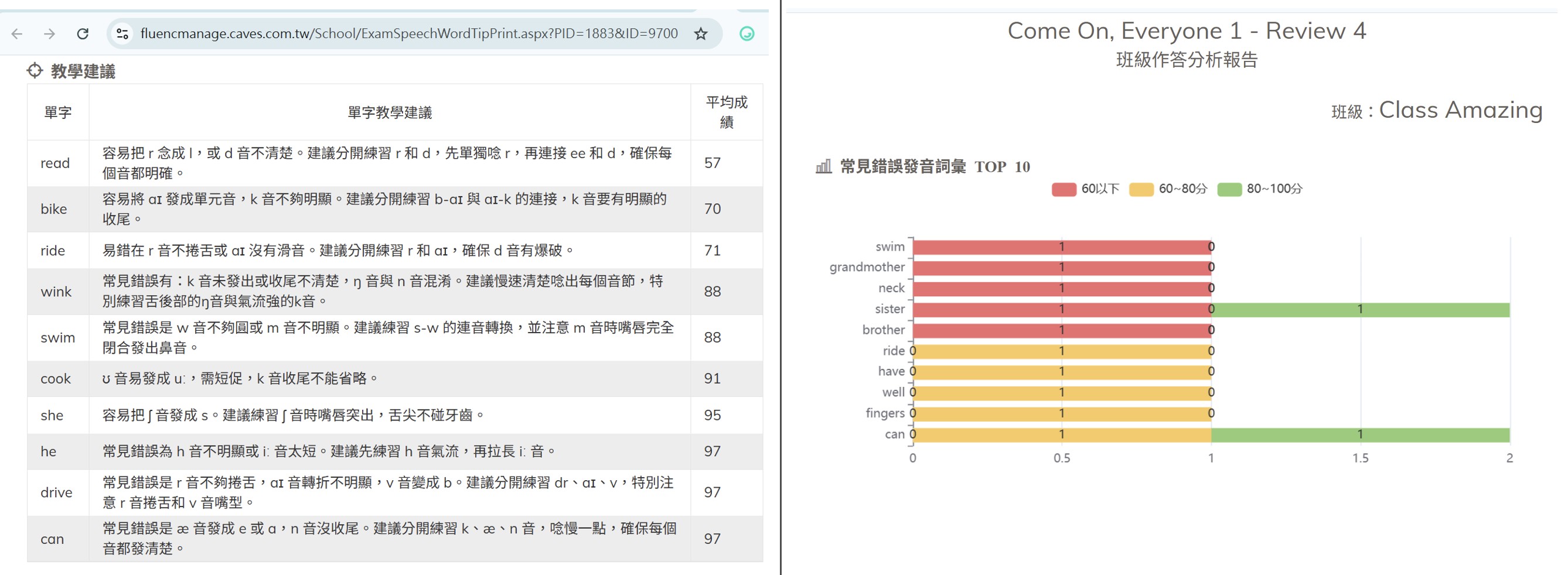Reload the current page
This screenshot has height=575, width=1568.
tap(83, 33)
